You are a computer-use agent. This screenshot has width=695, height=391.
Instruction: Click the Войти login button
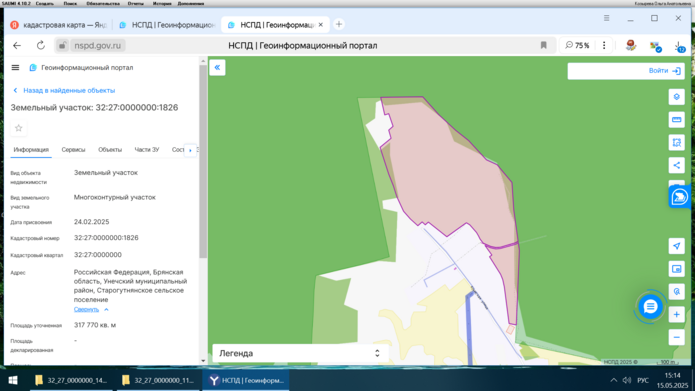[x=664, y=71]
